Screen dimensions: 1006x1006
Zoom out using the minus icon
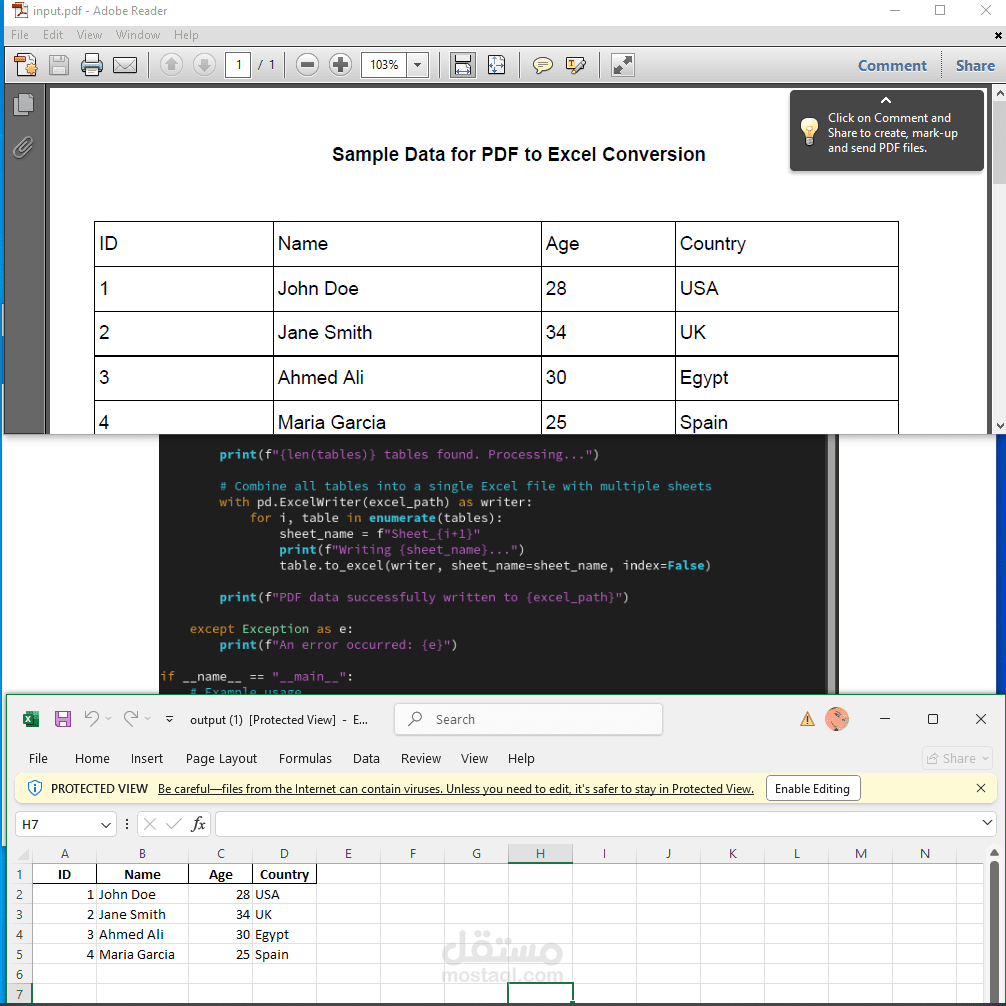pyautogui.click(x=307, y=65)
